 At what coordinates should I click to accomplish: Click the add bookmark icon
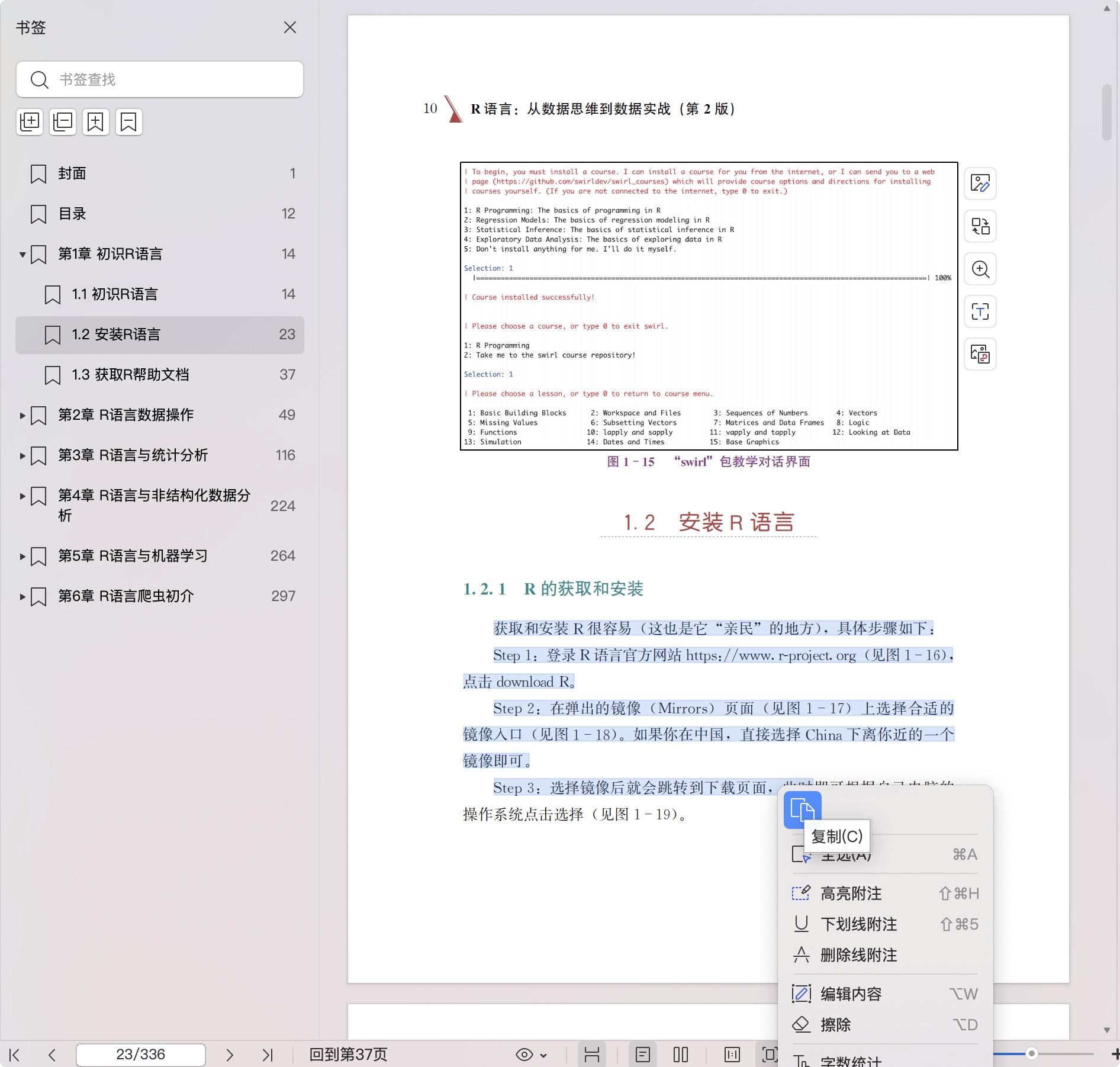[x=96, y=122]
